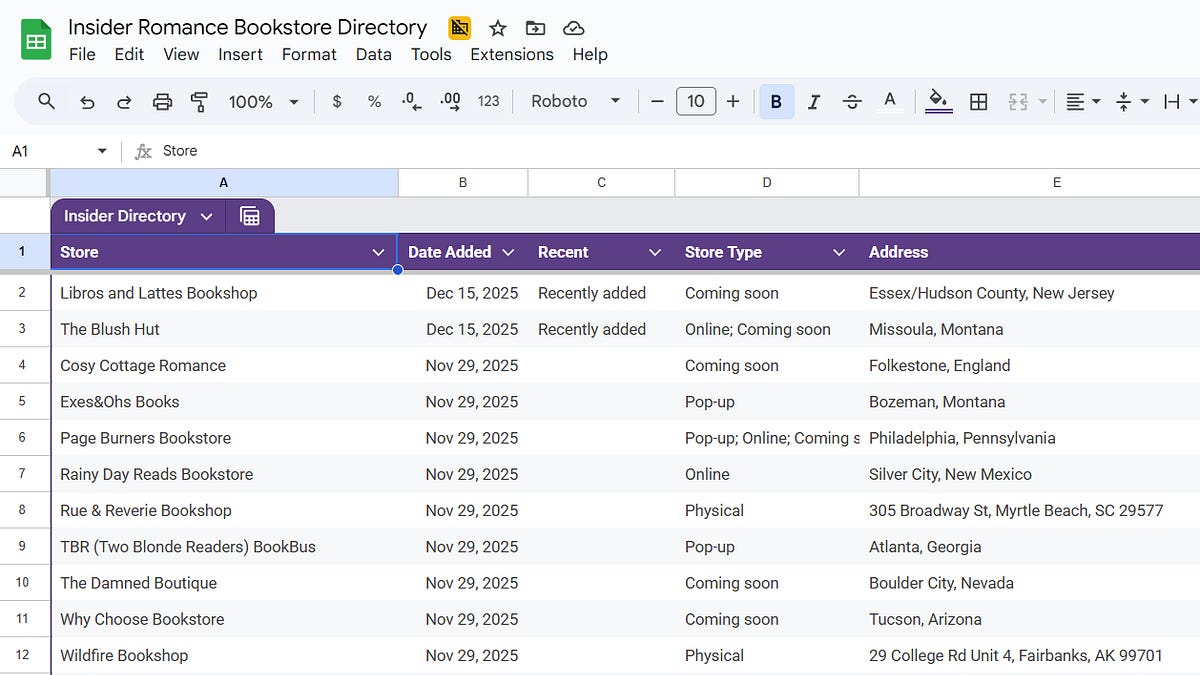Open the Tools menu
This screenshot has height=675, width=1200.
431,54
